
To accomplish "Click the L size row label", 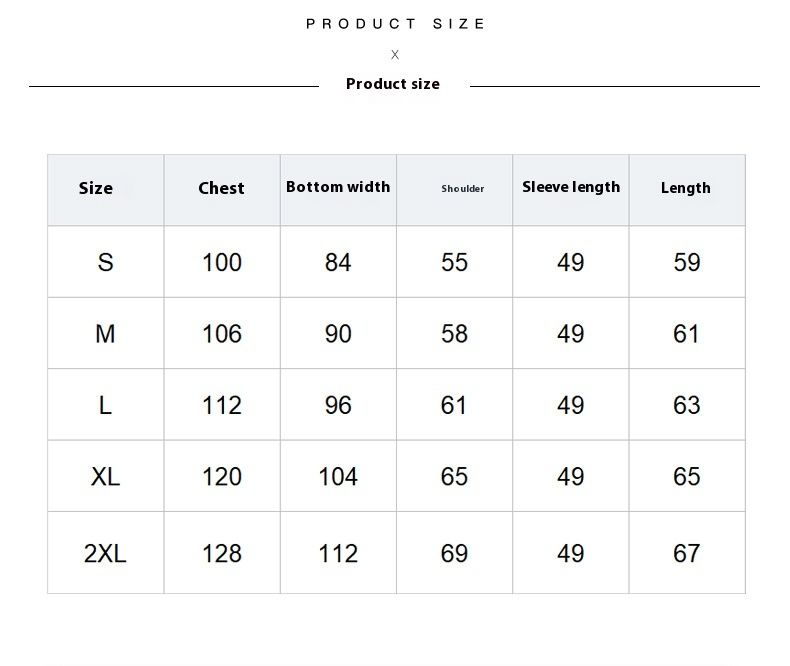I will [x=105, y=405].
